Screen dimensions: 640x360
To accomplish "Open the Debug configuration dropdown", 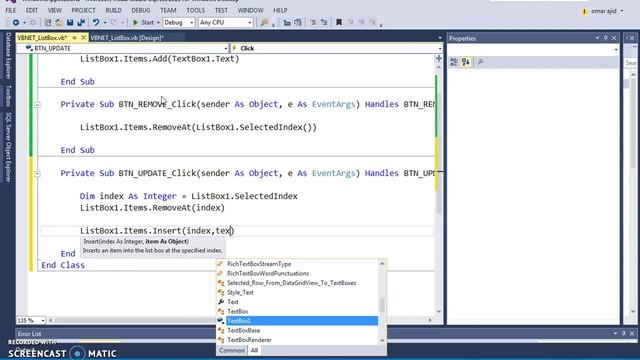I will click(x=179, y=22).
